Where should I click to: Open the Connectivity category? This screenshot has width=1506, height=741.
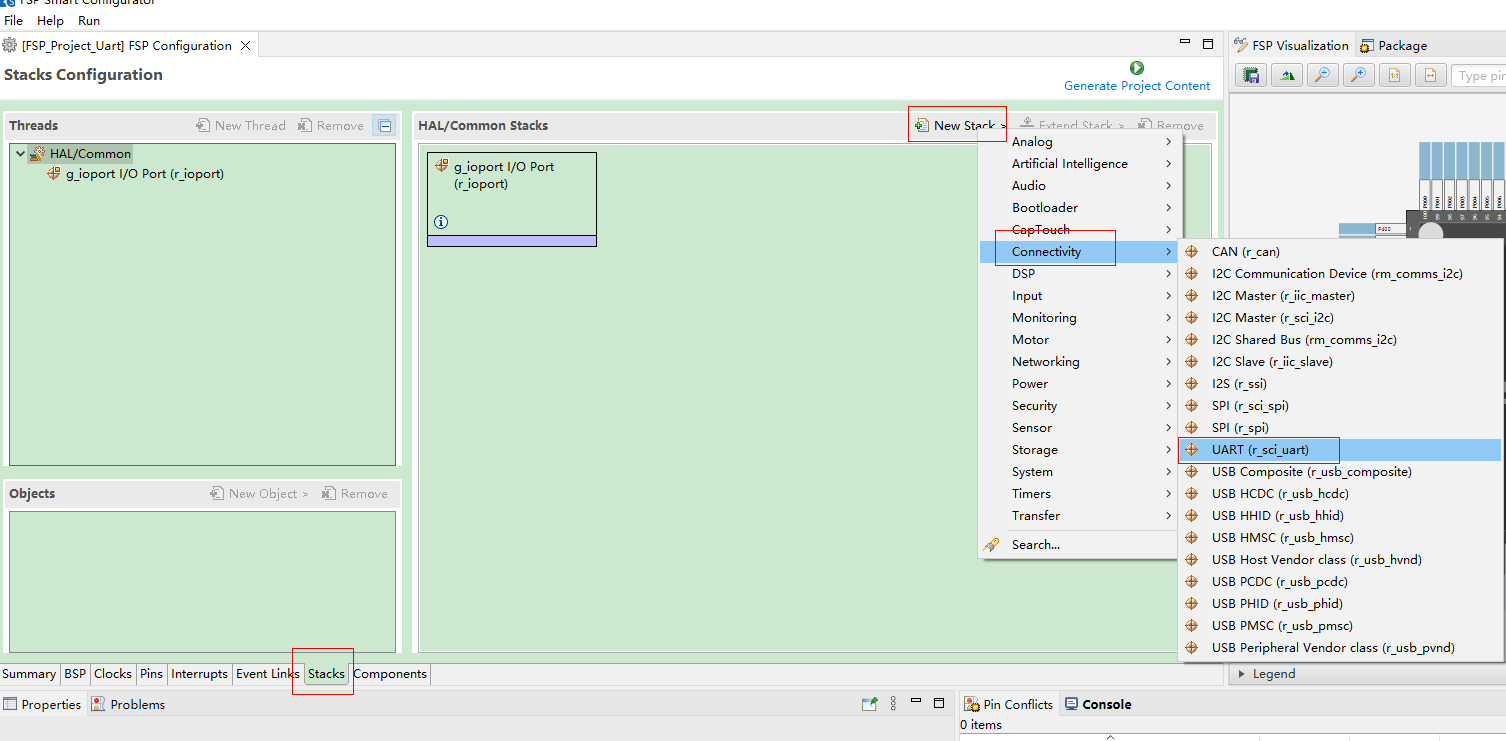point(1080,252)
